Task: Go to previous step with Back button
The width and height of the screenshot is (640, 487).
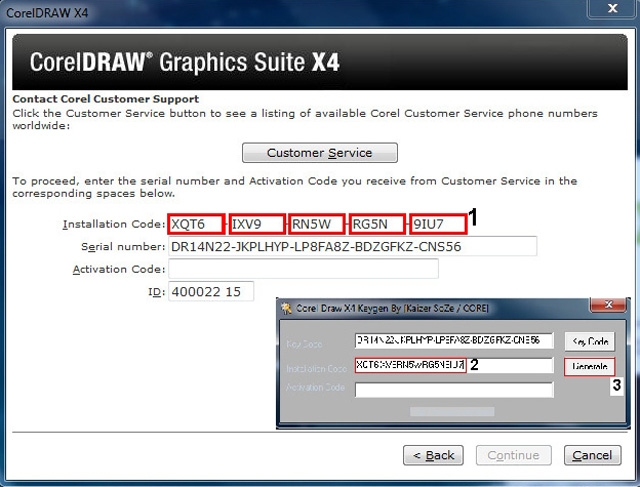Action: click(x=433, y=455)
